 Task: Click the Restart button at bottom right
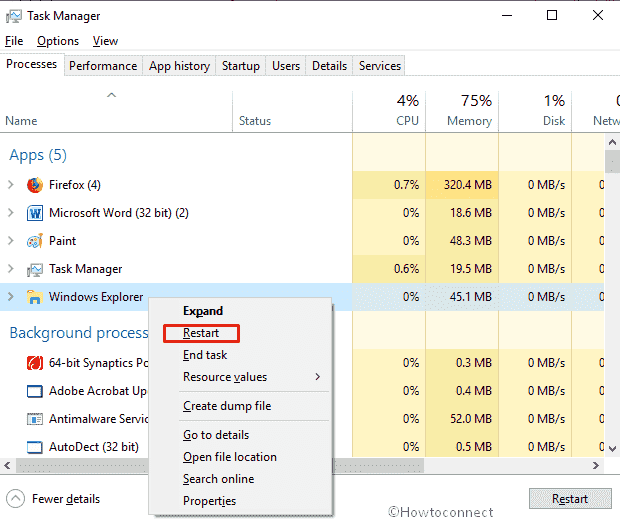(x=570, y=499)
